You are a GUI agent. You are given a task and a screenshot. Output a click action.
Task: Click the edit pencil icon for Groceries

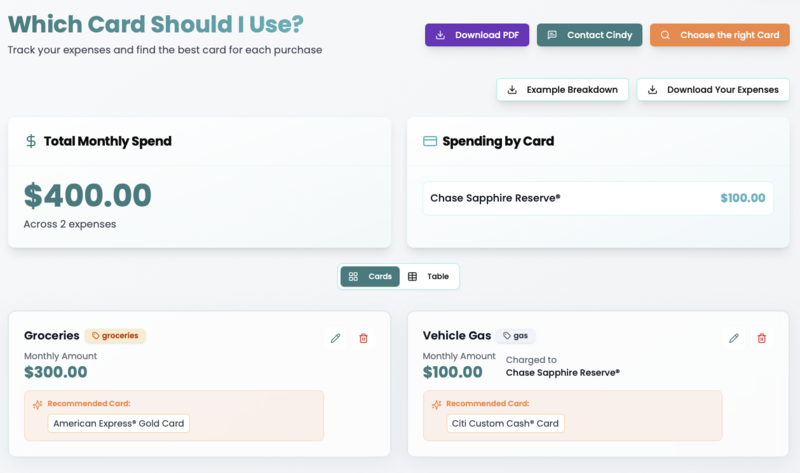click(335, 338)
